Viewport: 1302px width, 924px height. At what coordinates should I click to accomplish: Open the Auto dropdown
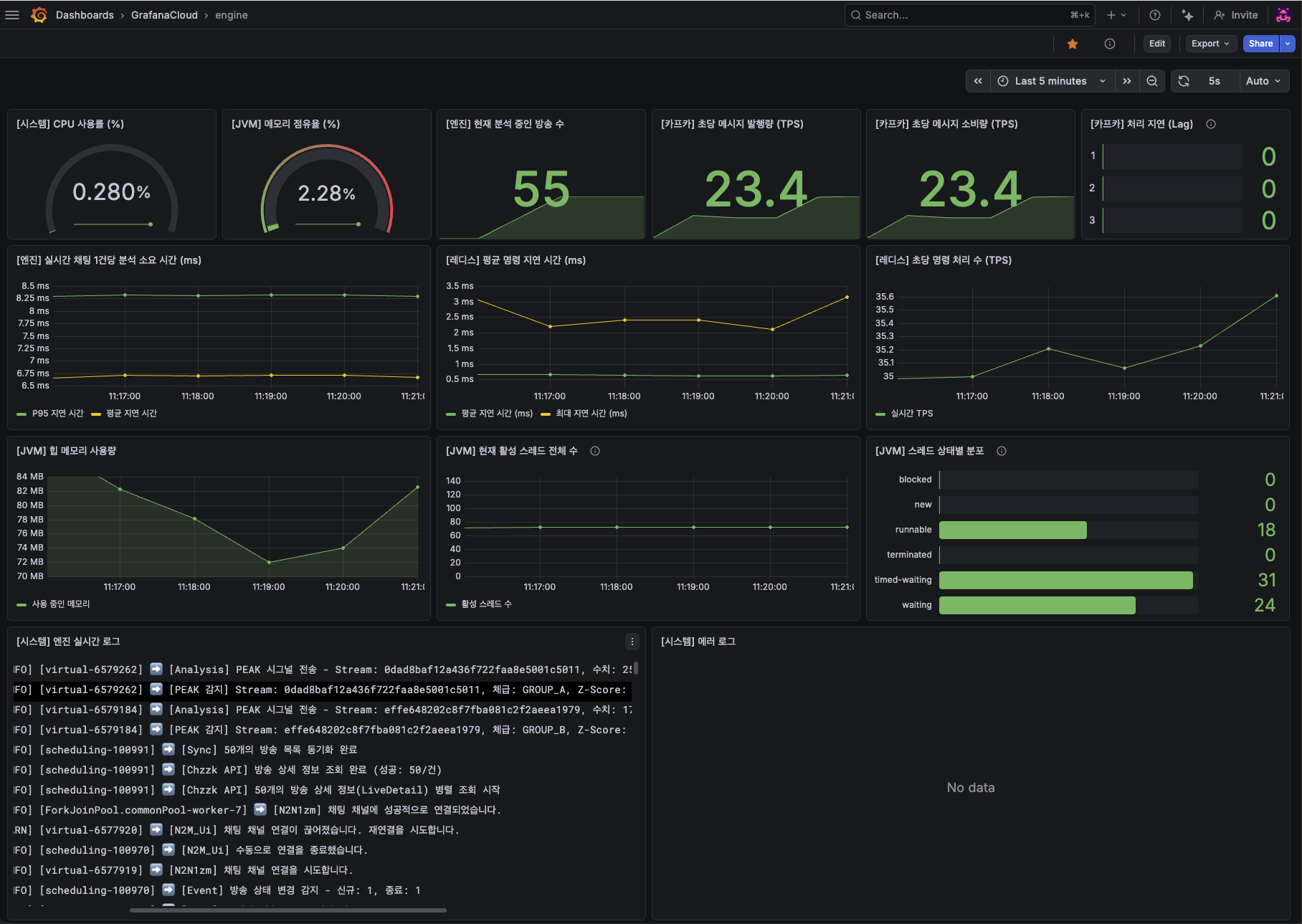pos(1264,81)
